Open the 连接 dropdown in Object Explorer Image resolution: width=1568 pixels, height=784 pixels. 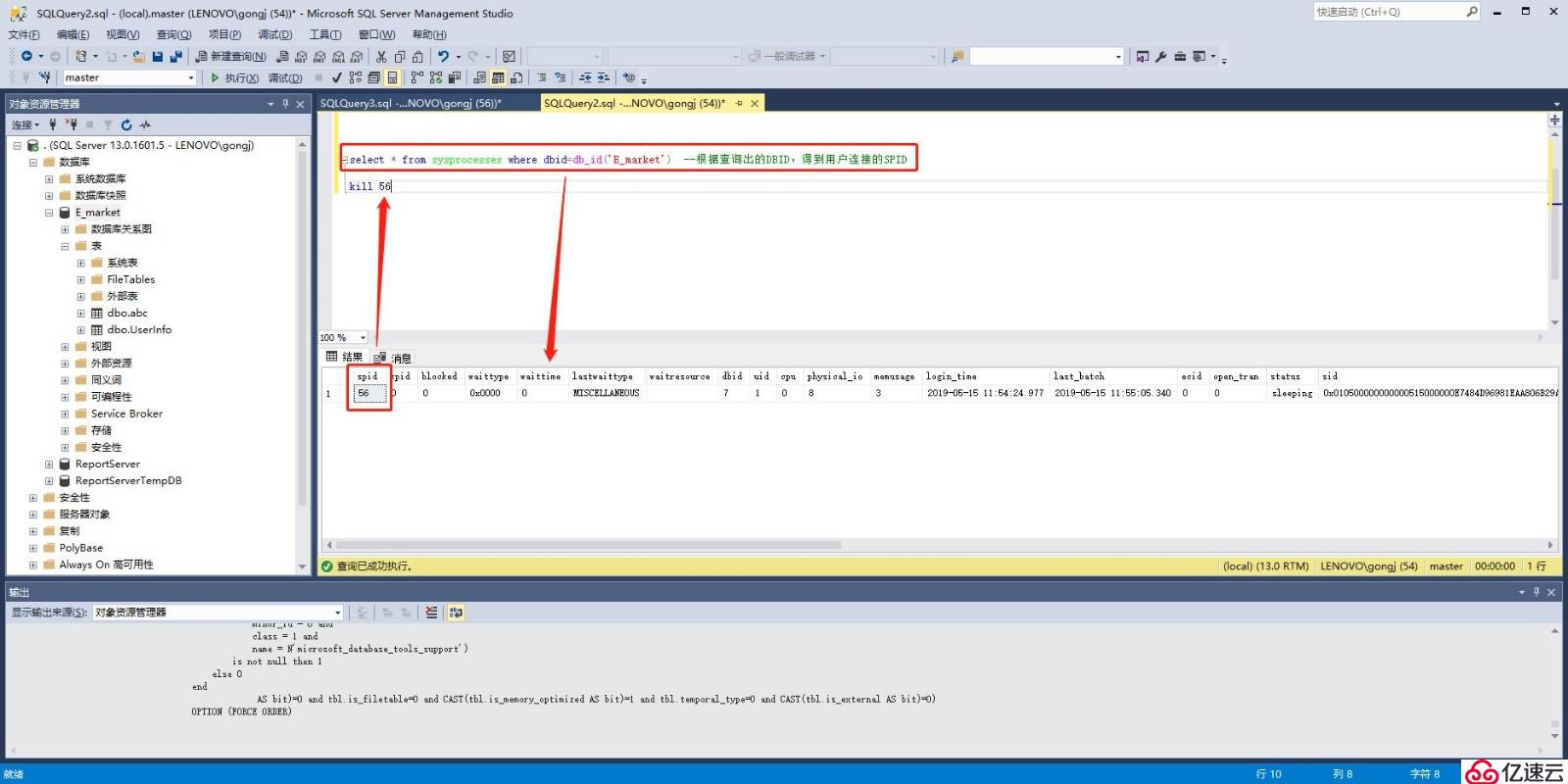point(25,124)
